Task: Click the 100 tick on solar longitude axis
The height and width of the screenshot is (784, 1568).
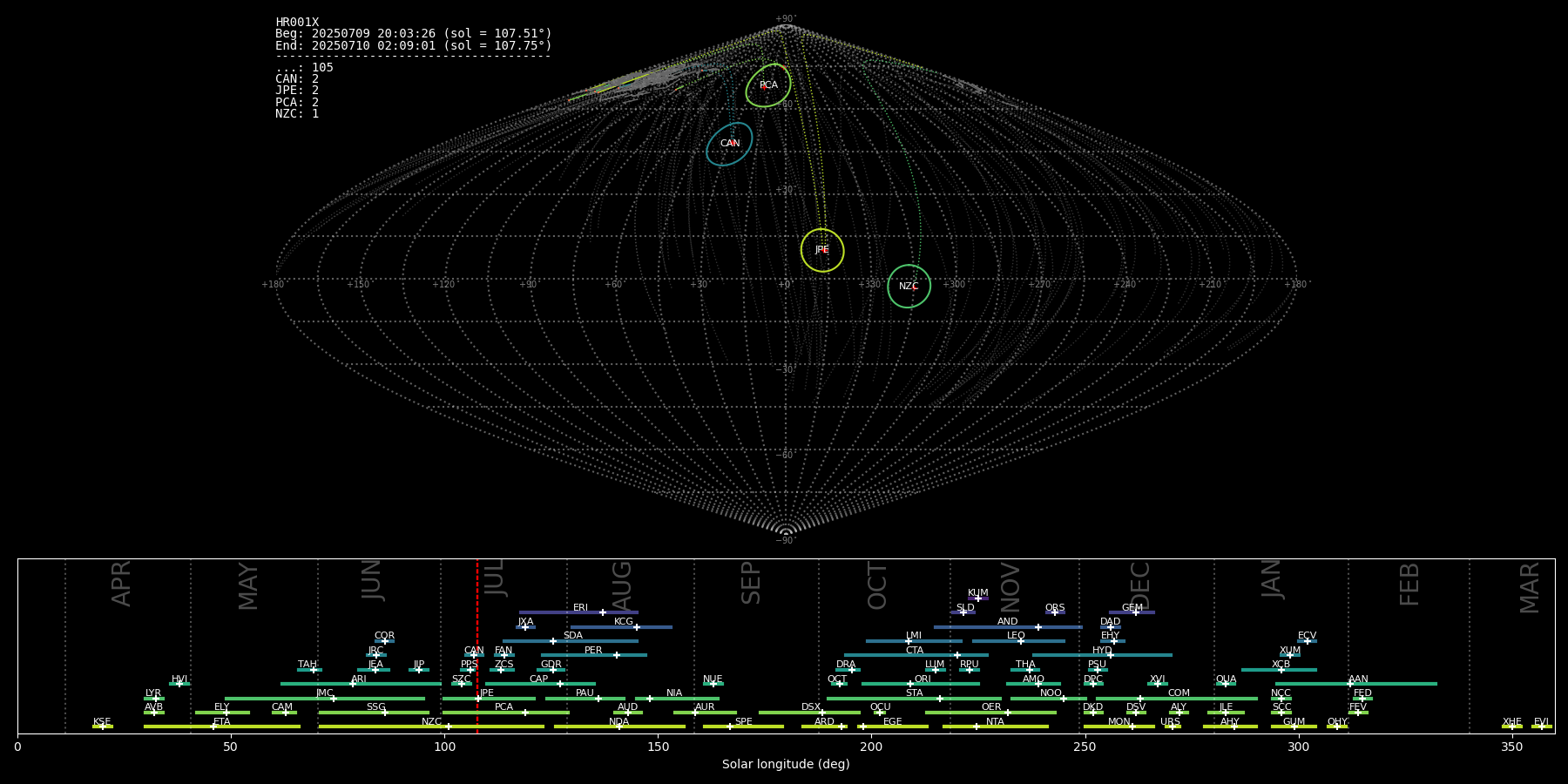Action: pyautogui.click(x=444, y=747)
